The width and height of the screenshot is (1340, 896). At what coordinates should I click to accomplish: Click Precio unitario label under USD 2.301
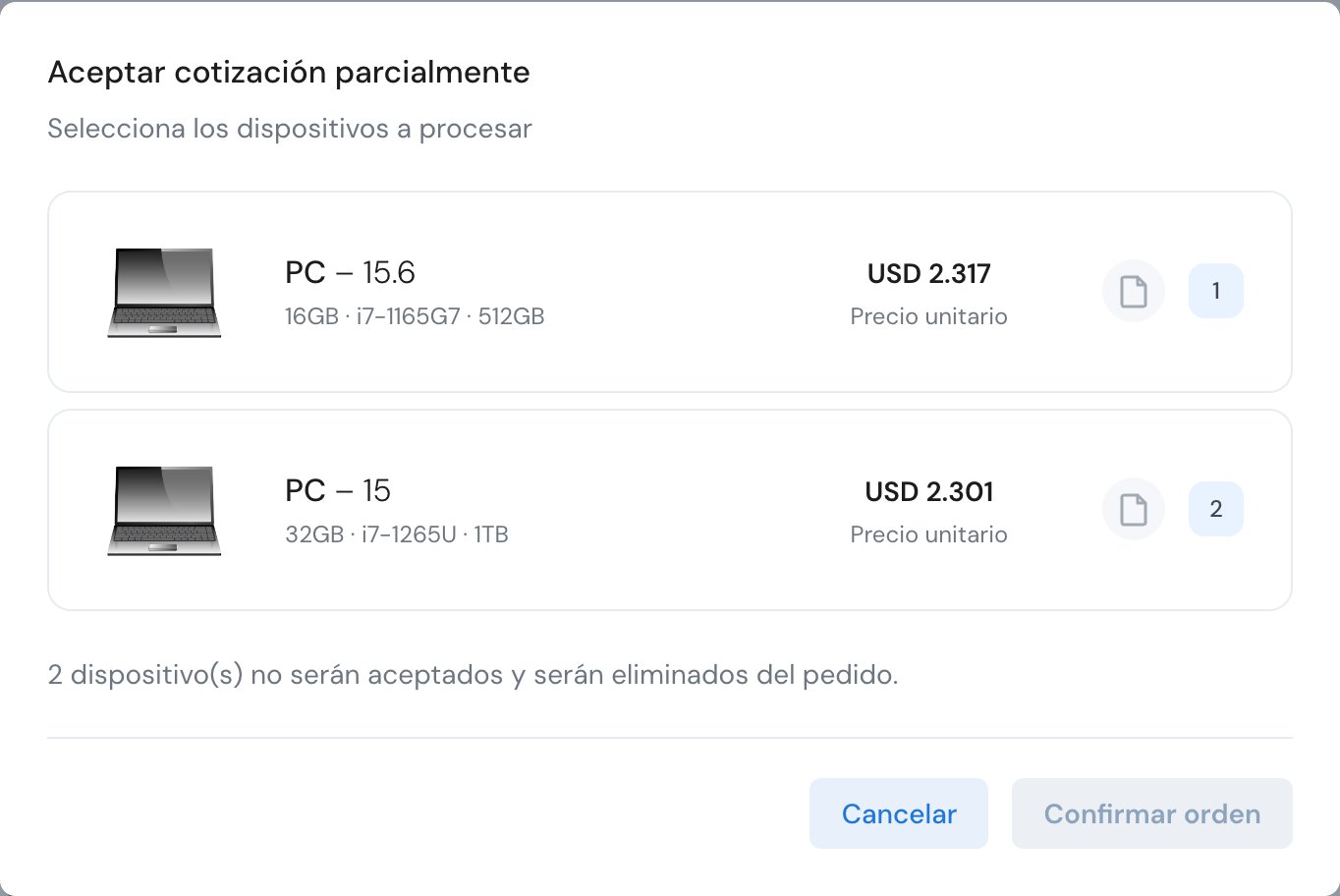click(x=929, y=534)
